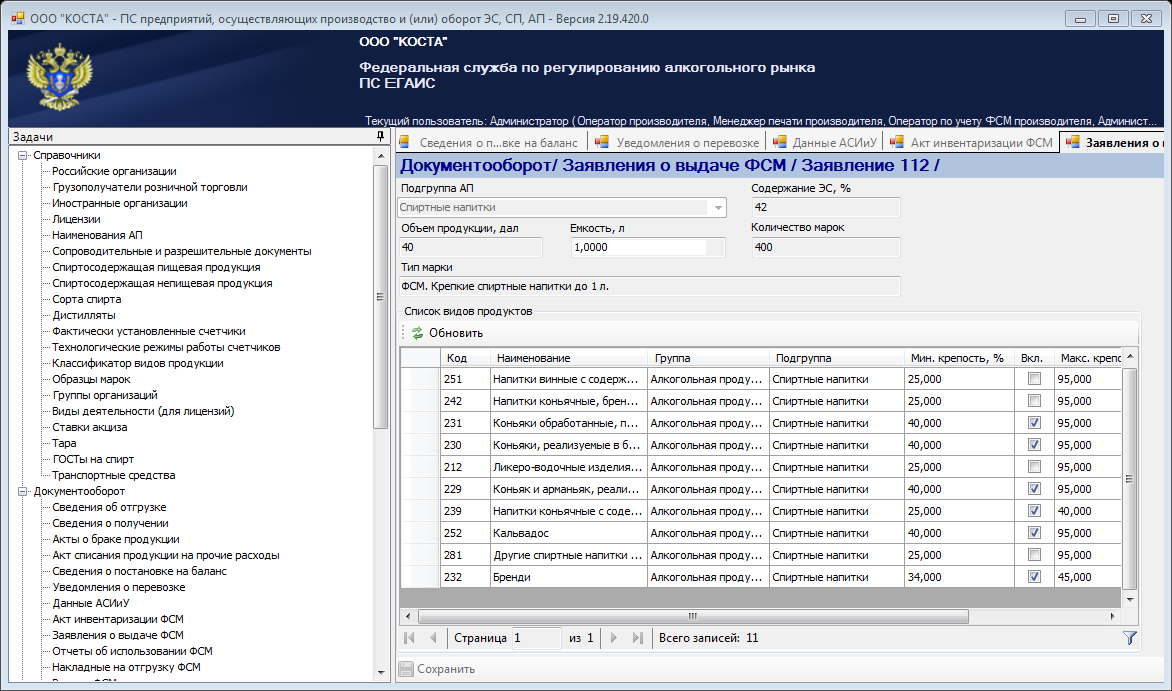Viewport: 1172px width, 691px height.
Task: Open Российские организации in tree
Action: (x=114, y=171)
